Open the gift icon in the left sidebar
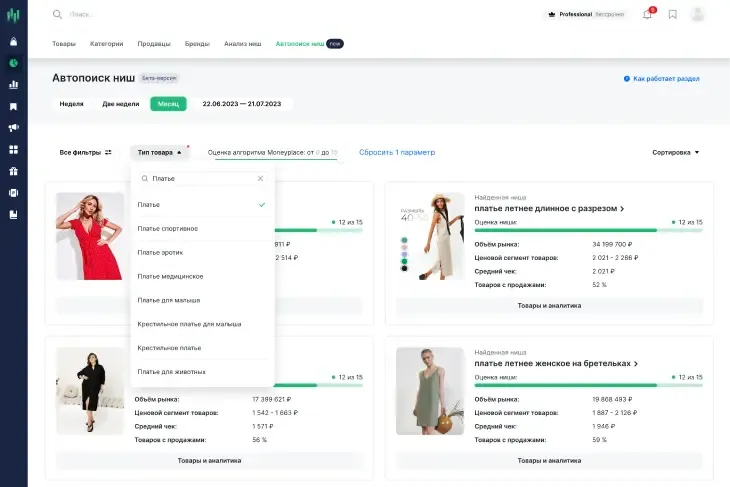 tap(14, 171)
